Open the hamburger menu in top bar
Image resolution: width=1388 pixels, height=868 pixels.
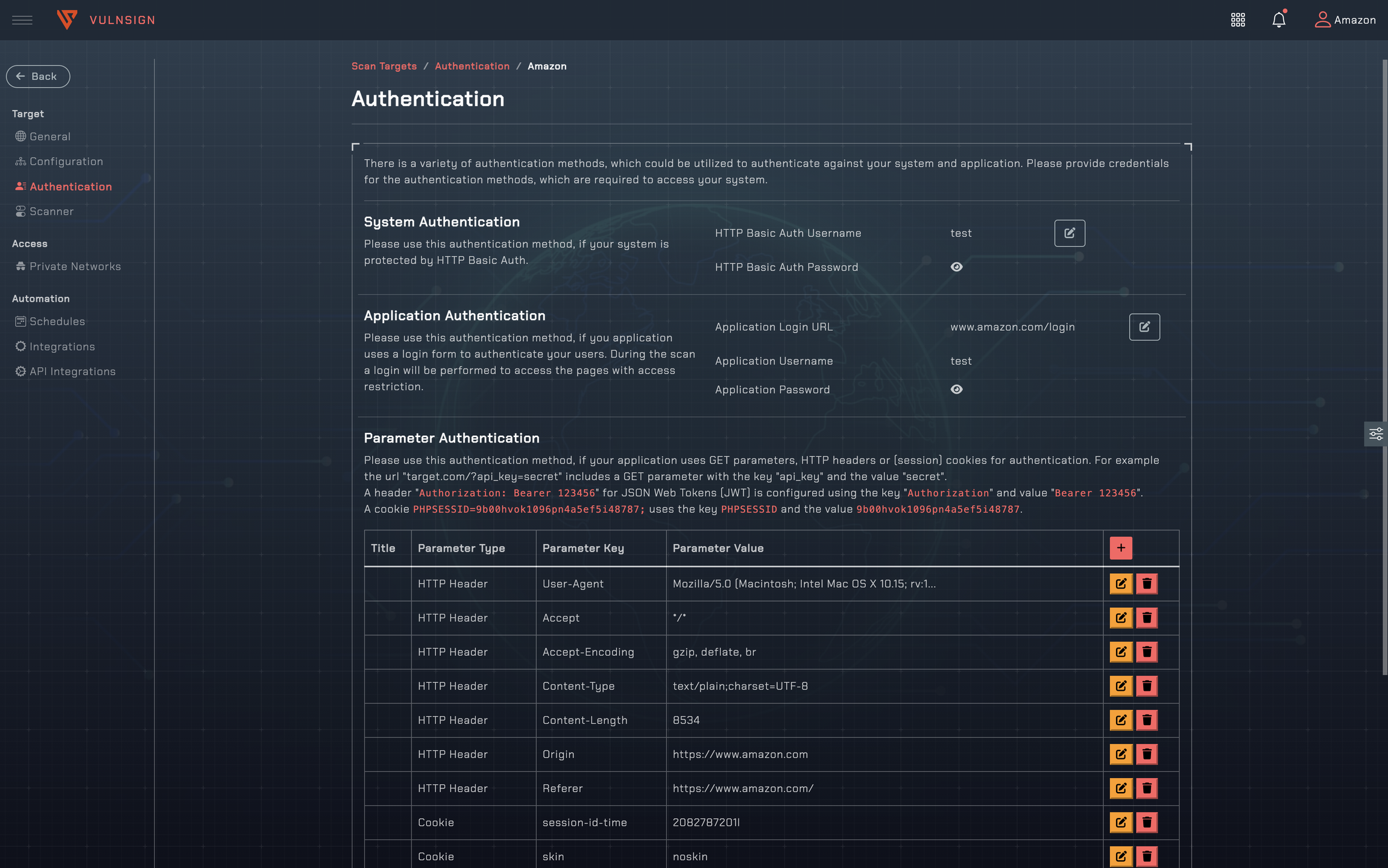(22, 20)
